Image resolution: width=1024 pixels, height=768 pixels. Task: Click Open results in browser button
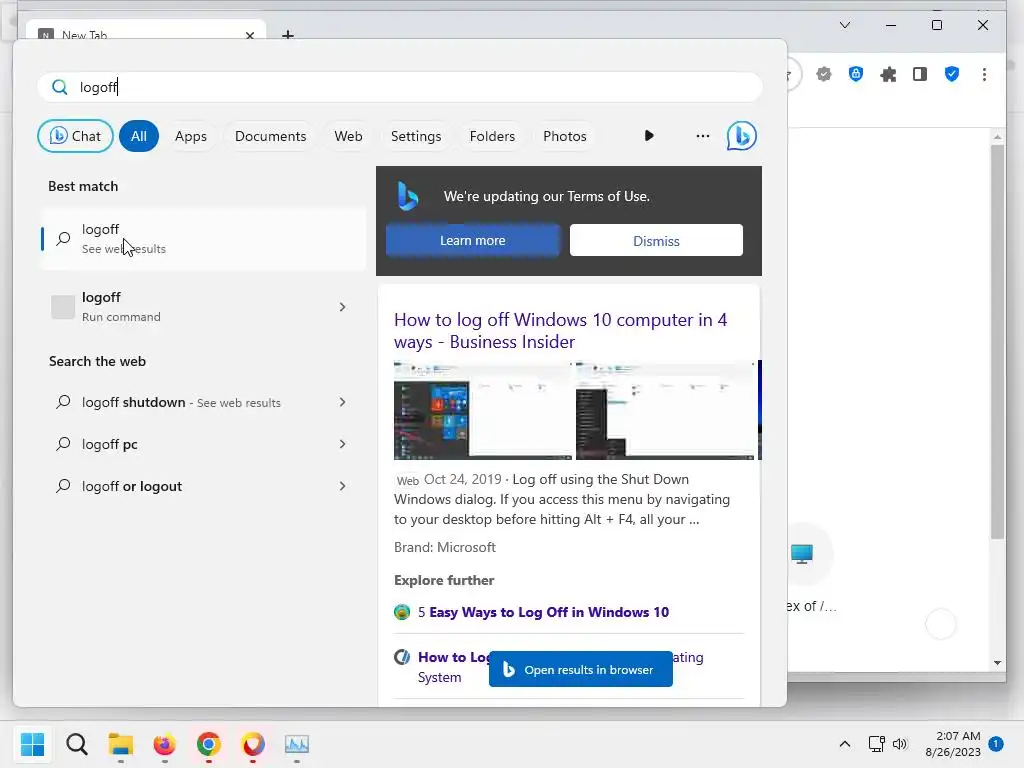(x=581, y=669)
